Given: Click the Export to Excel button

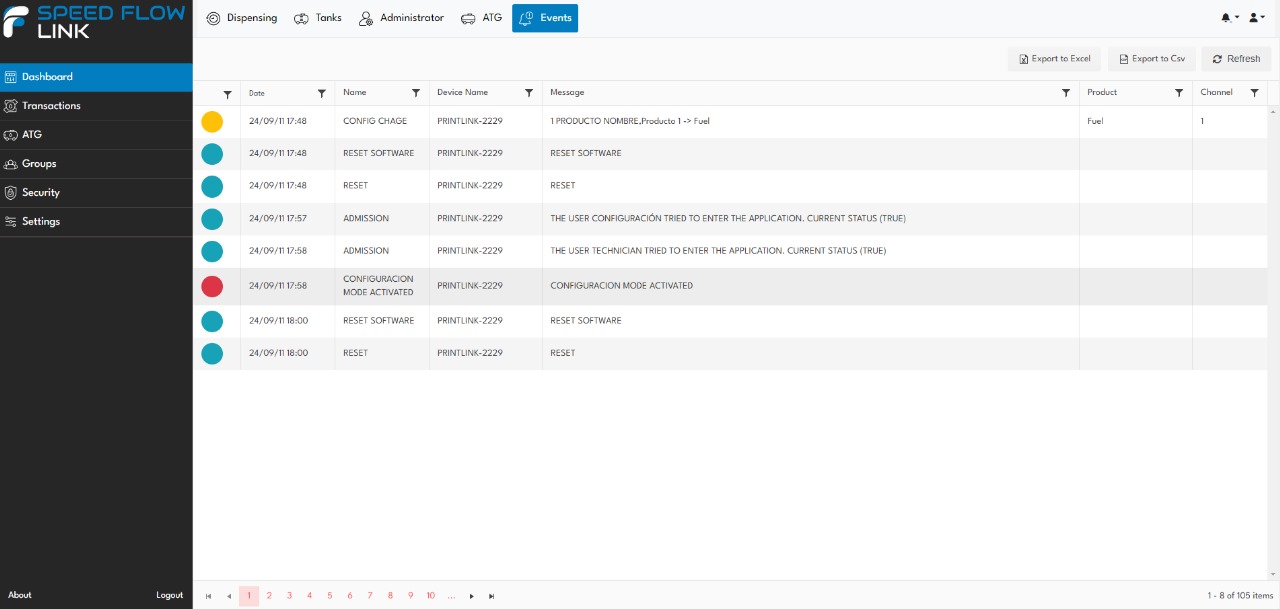Looking at the screenshot, I should pos(1054,59).
